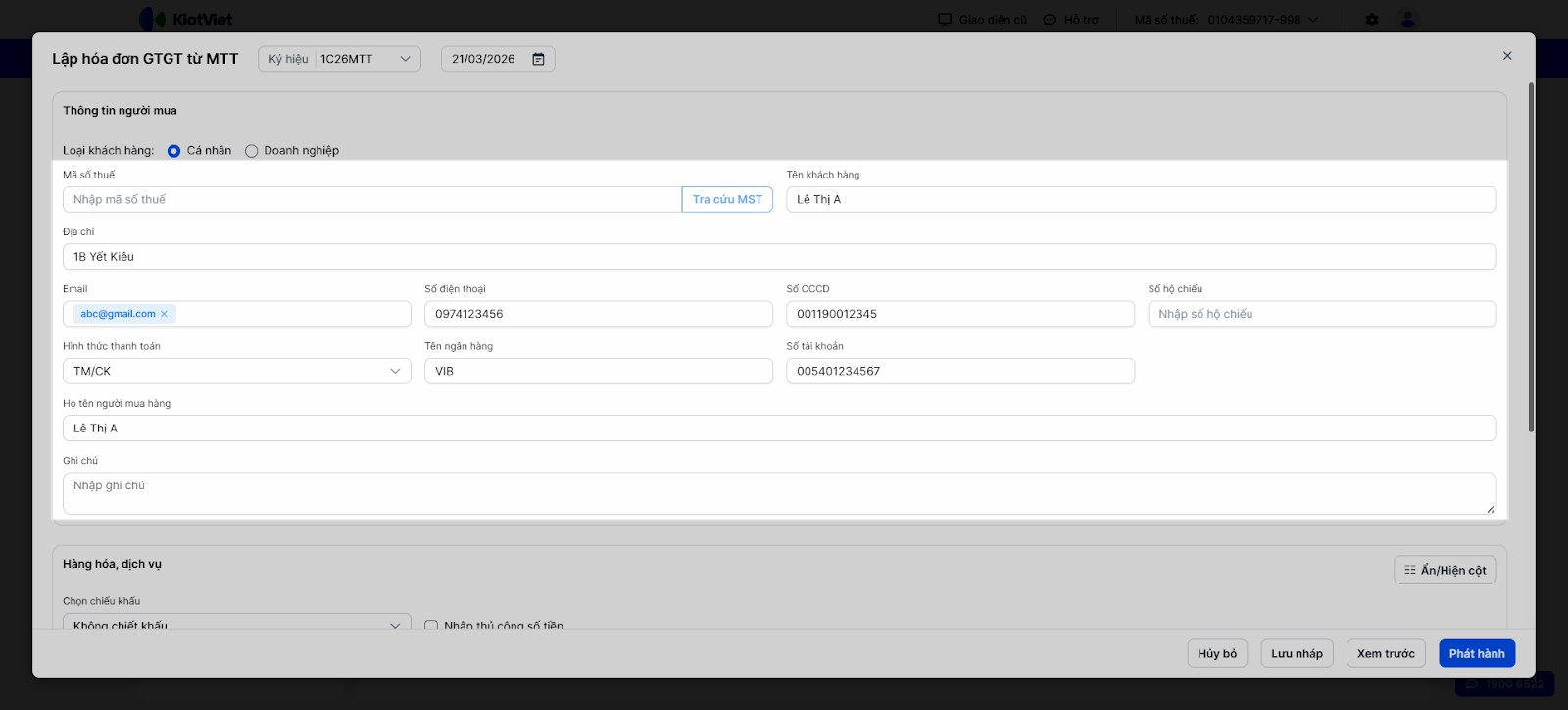Toggle columns with Ẩn/Hiện cột

[x=1445, y=570]
